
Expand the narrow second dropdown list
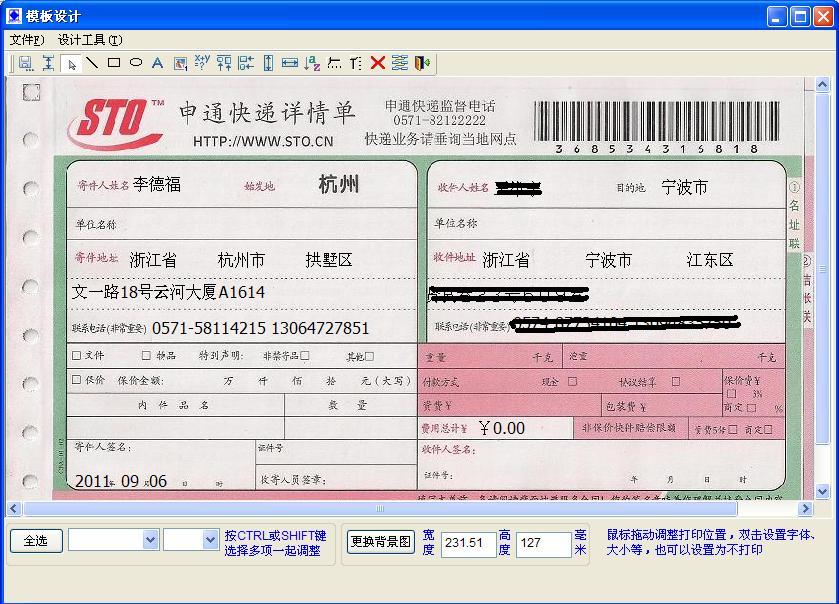pyautogui.click(x=210, y=540)
